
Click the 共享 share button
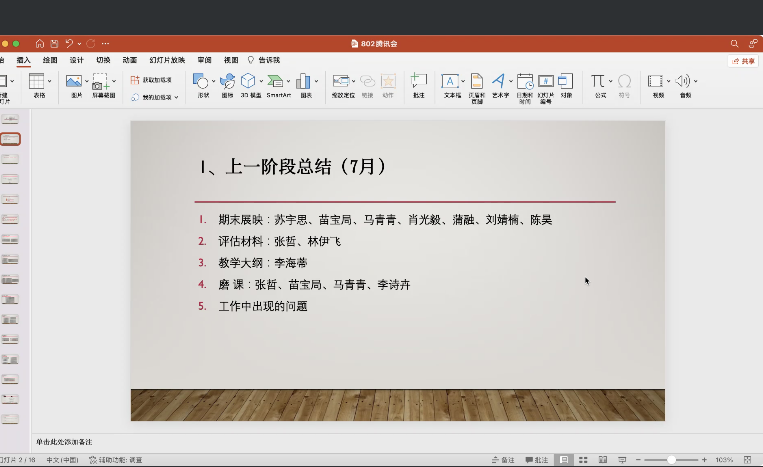point(742,61)
